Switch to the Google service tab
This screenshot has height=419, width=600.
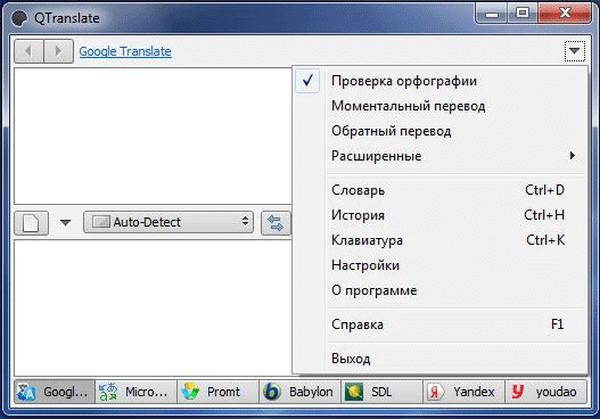tap(55, 392)
